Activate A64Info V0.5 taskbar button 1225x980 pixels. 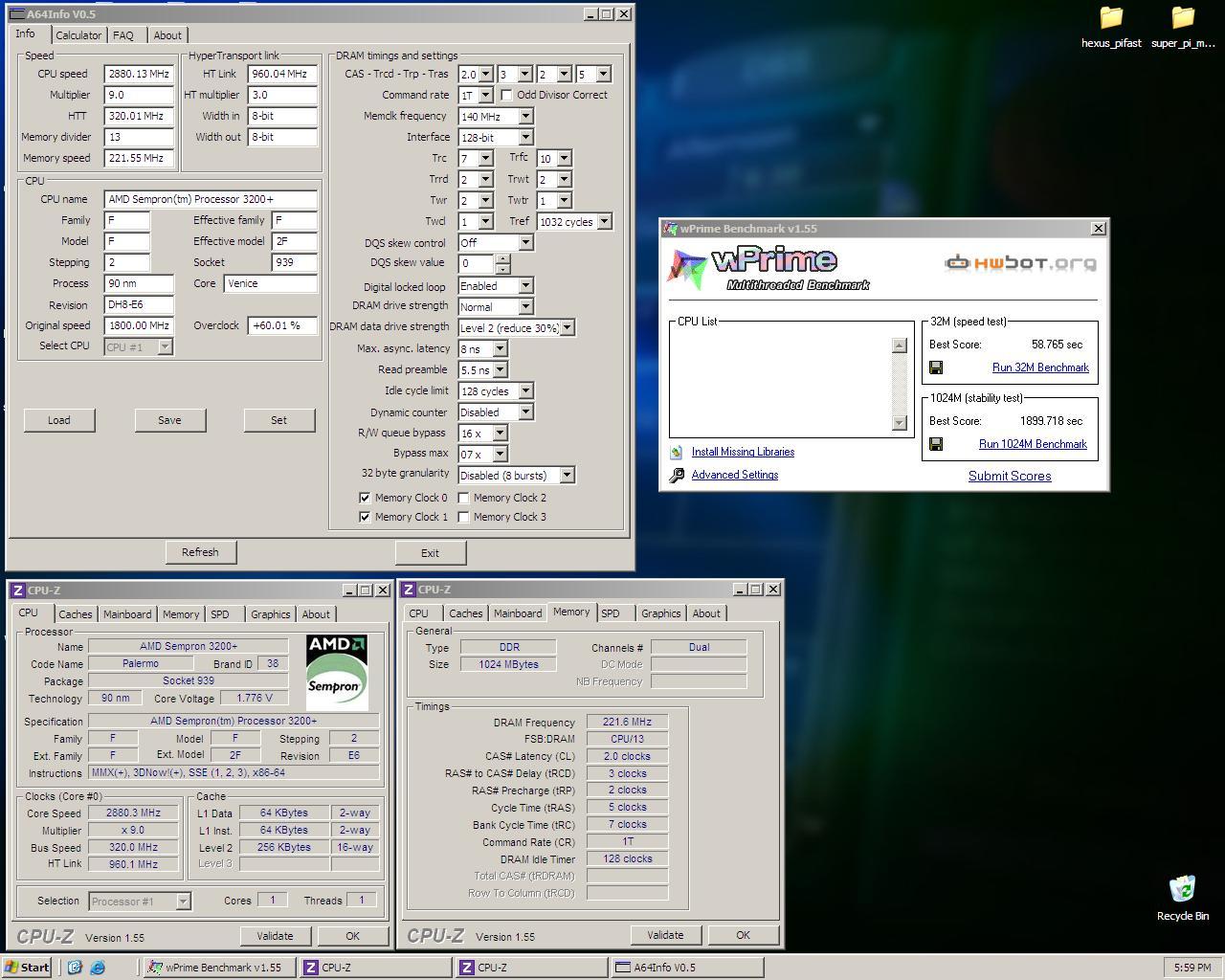click(x=686, y=968)
